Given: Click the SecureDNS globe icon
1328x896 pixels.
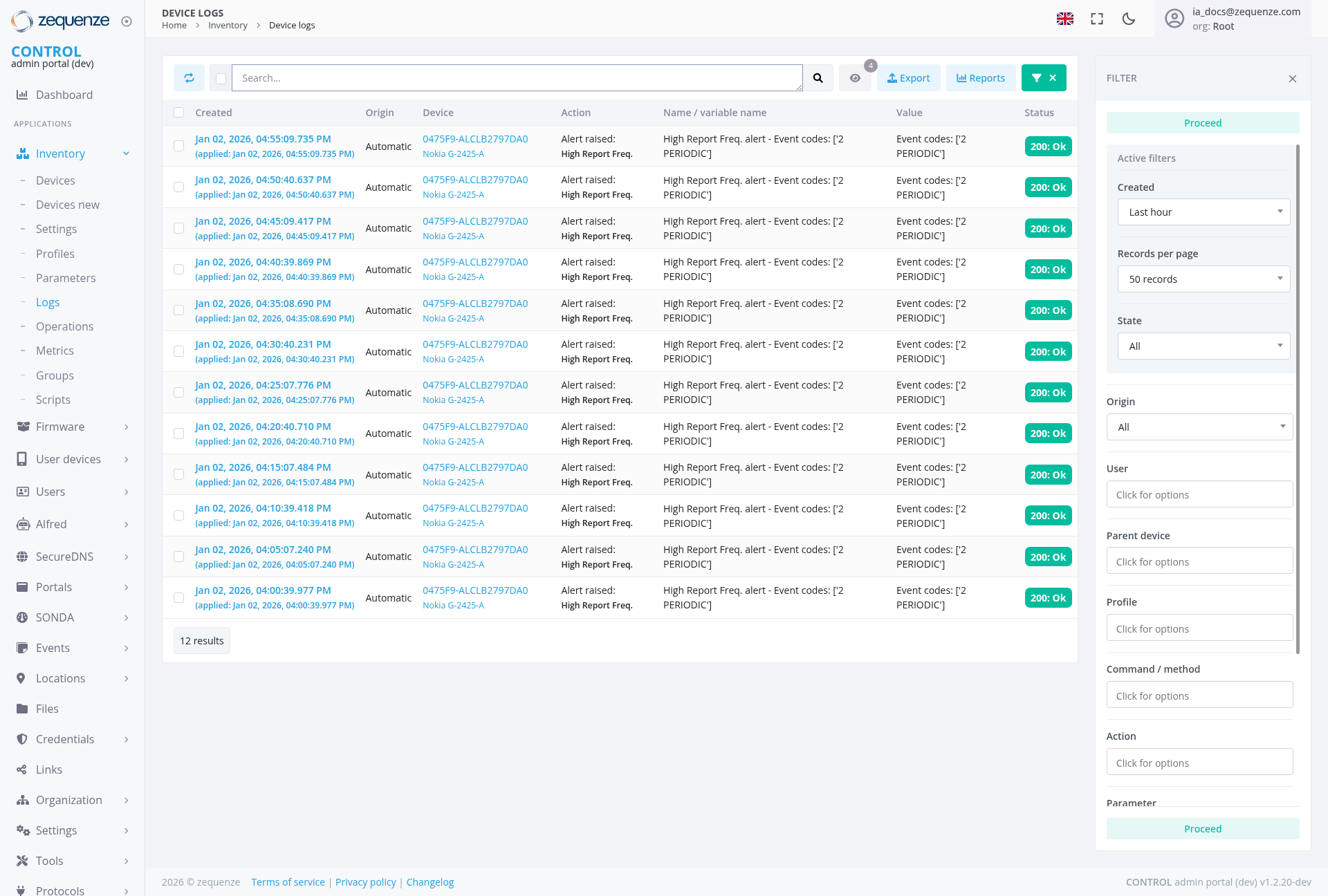Looking at the screenshot, I should pos(22,557).
